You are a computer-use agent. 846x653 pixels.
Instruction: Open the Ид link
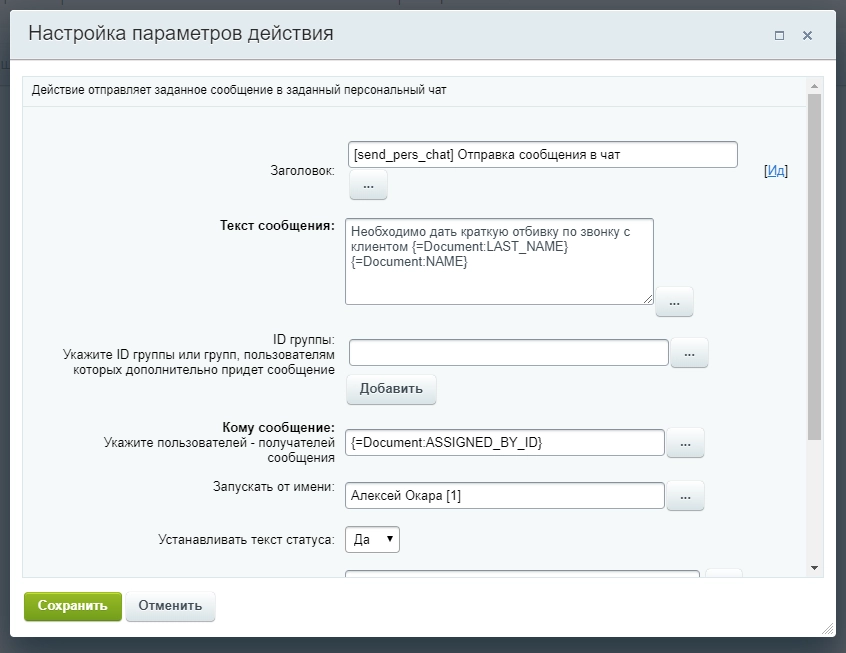click(775, 171)
